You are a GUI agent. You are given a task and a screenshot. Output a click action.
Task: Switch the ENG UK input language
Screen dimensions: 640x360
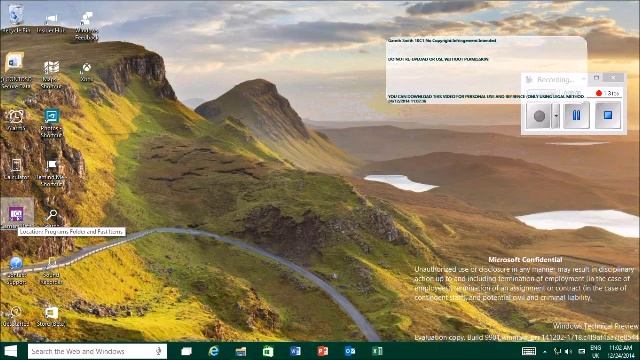tap(596, 351)
